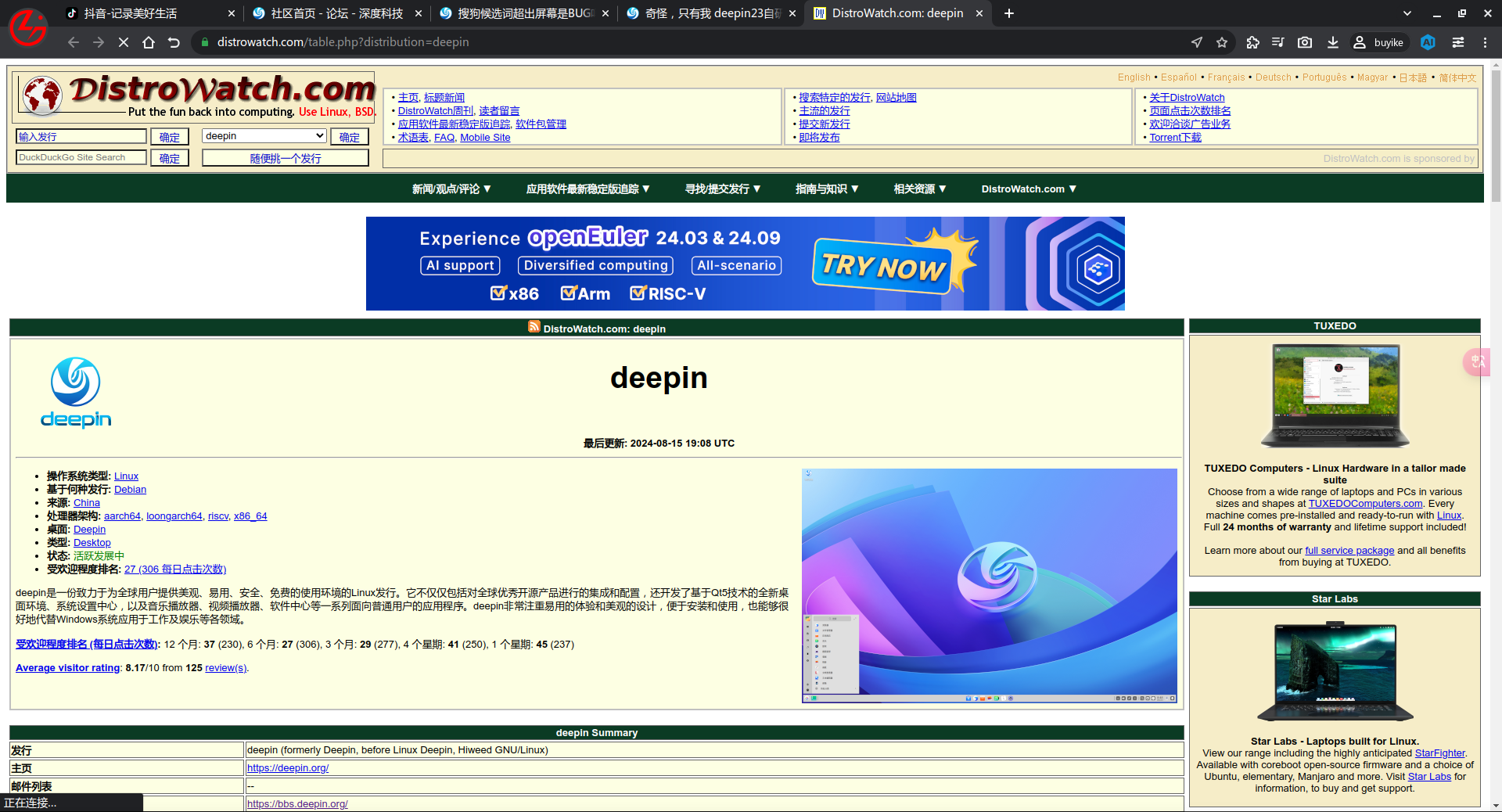The width and height of the screenshot is (1502, 812).
Task: Open the browser home page
Action: click(x=149, y=42)
